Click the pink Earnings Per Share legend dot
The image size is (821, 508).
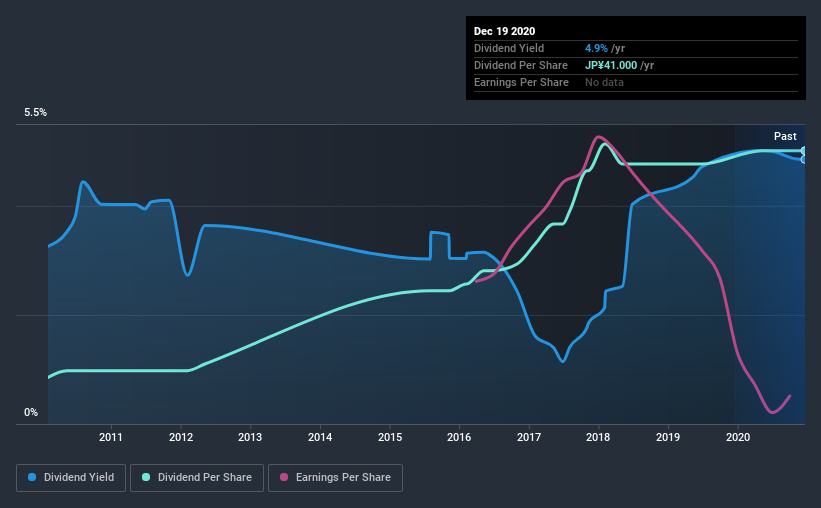(x=283, y=478)
